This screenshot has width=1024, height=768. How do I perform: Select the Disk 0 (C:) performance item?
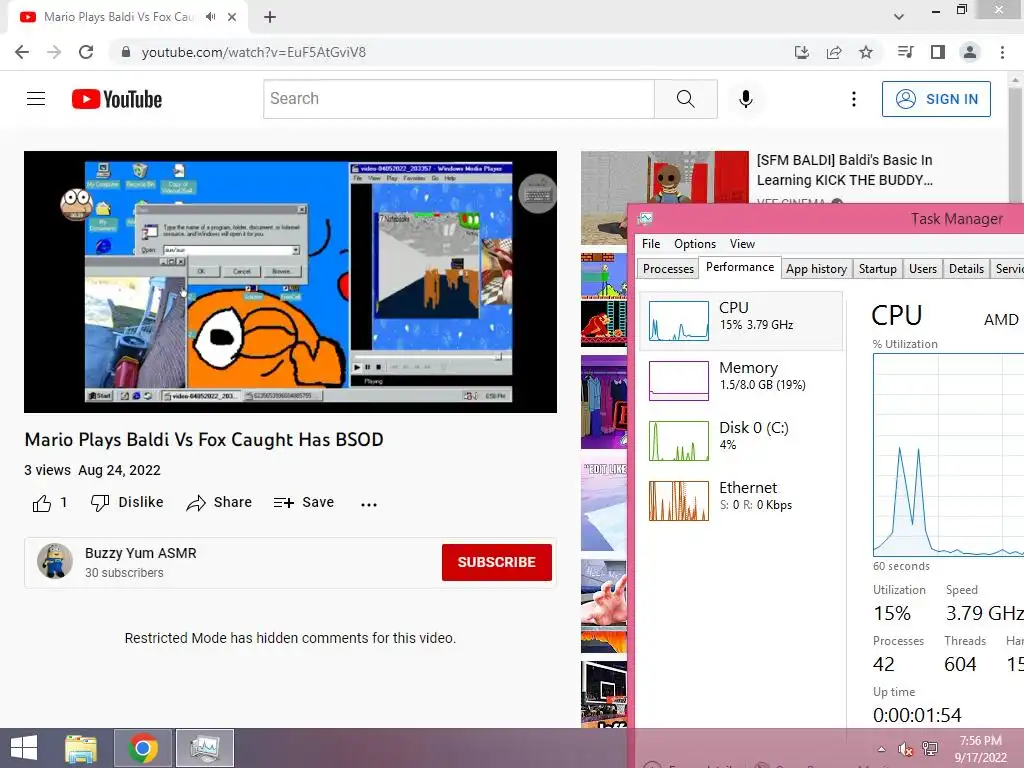741,441
